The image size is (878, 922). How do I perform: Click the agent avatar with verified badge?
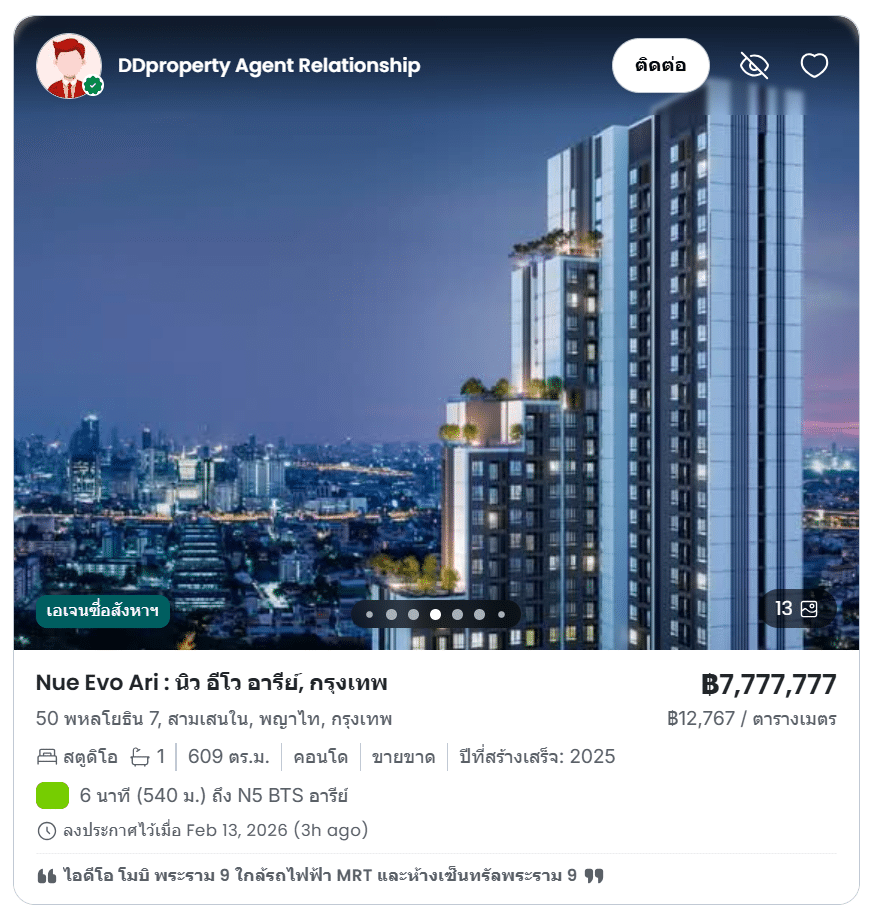coord(69,66)
